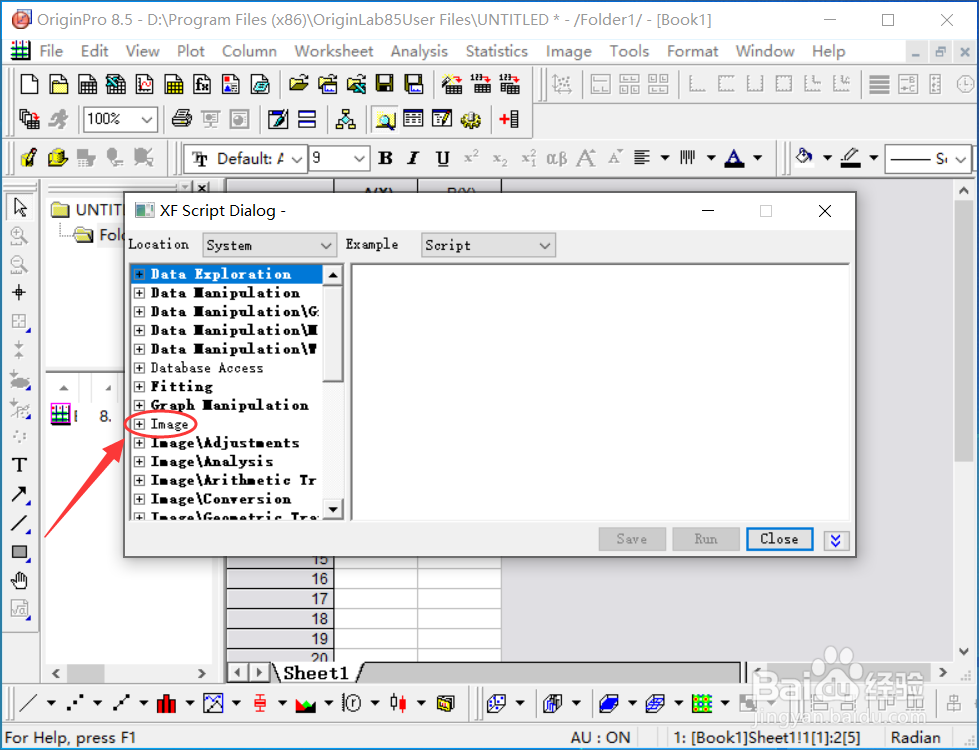Select row header 17 in worksheet
Viewport: 979px width, 750px height.
click(280, 599)
